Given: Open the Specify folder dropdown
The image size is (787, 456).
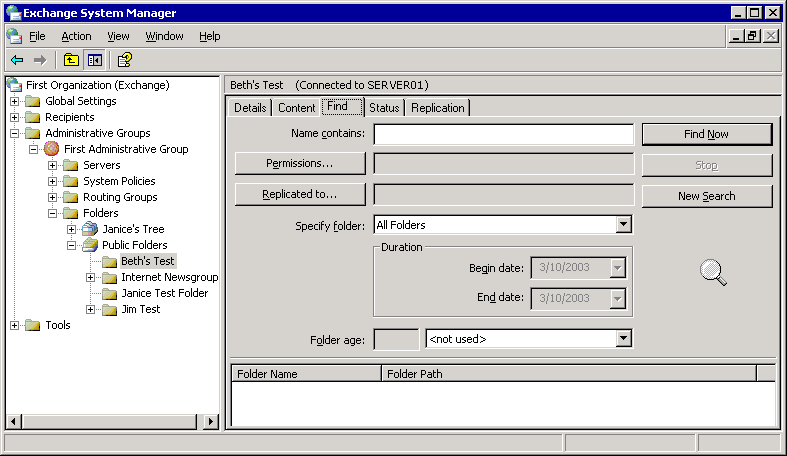Looking at the screenshot, I should tap(623, 225).
